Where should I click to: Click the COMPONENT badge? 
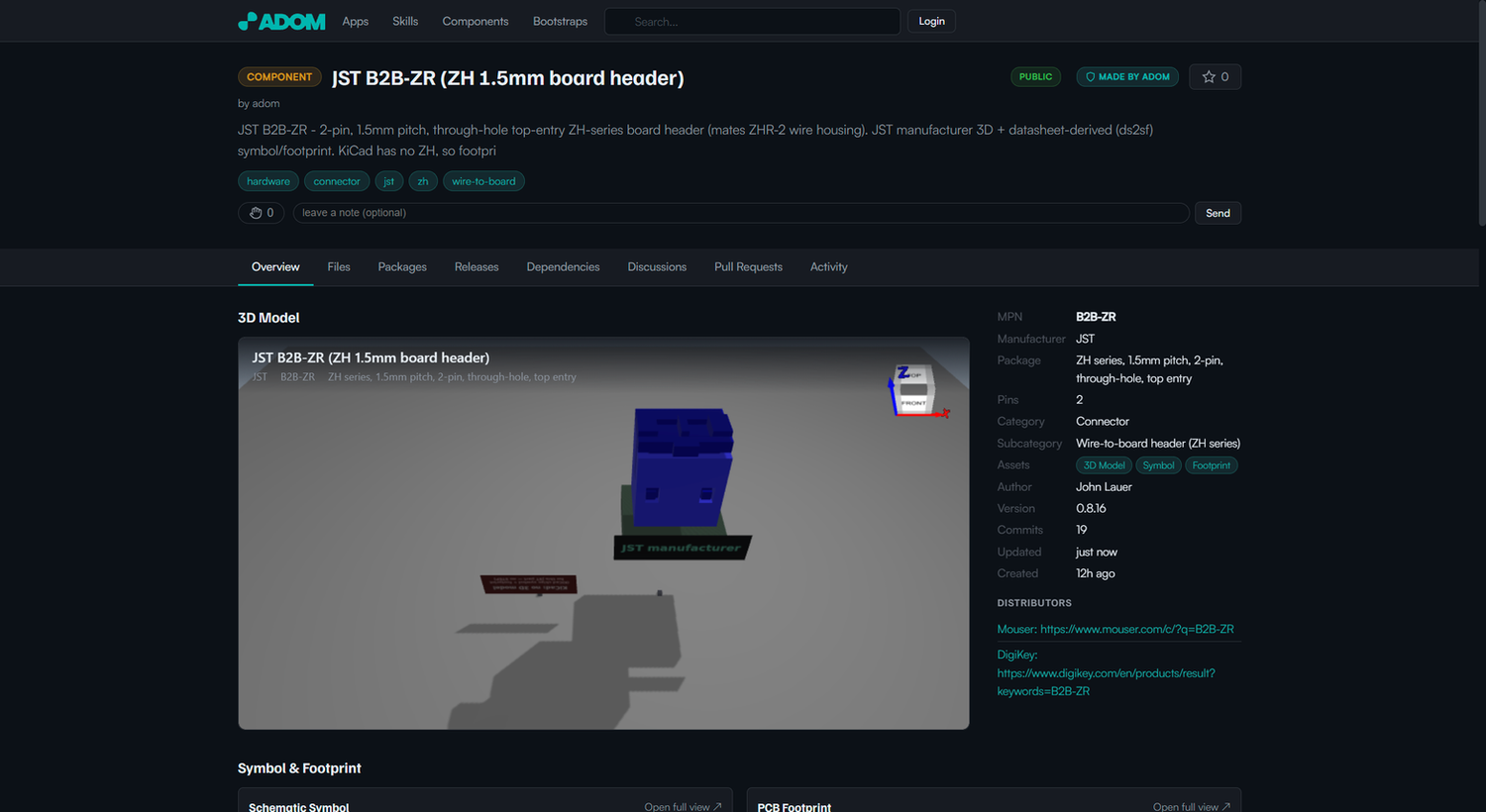(x=279, y=76)
